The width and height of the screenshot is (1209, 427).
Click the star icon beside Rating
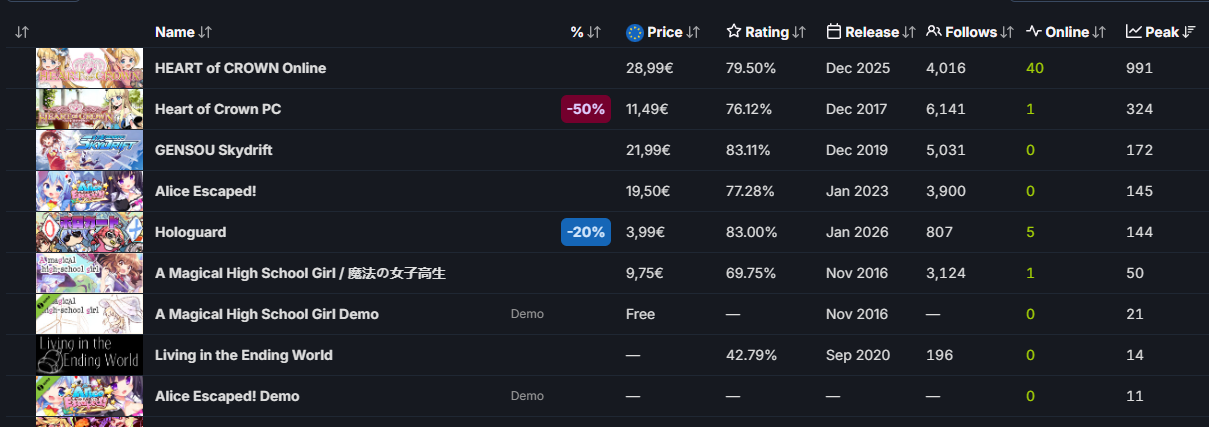(x=734, y=32)
